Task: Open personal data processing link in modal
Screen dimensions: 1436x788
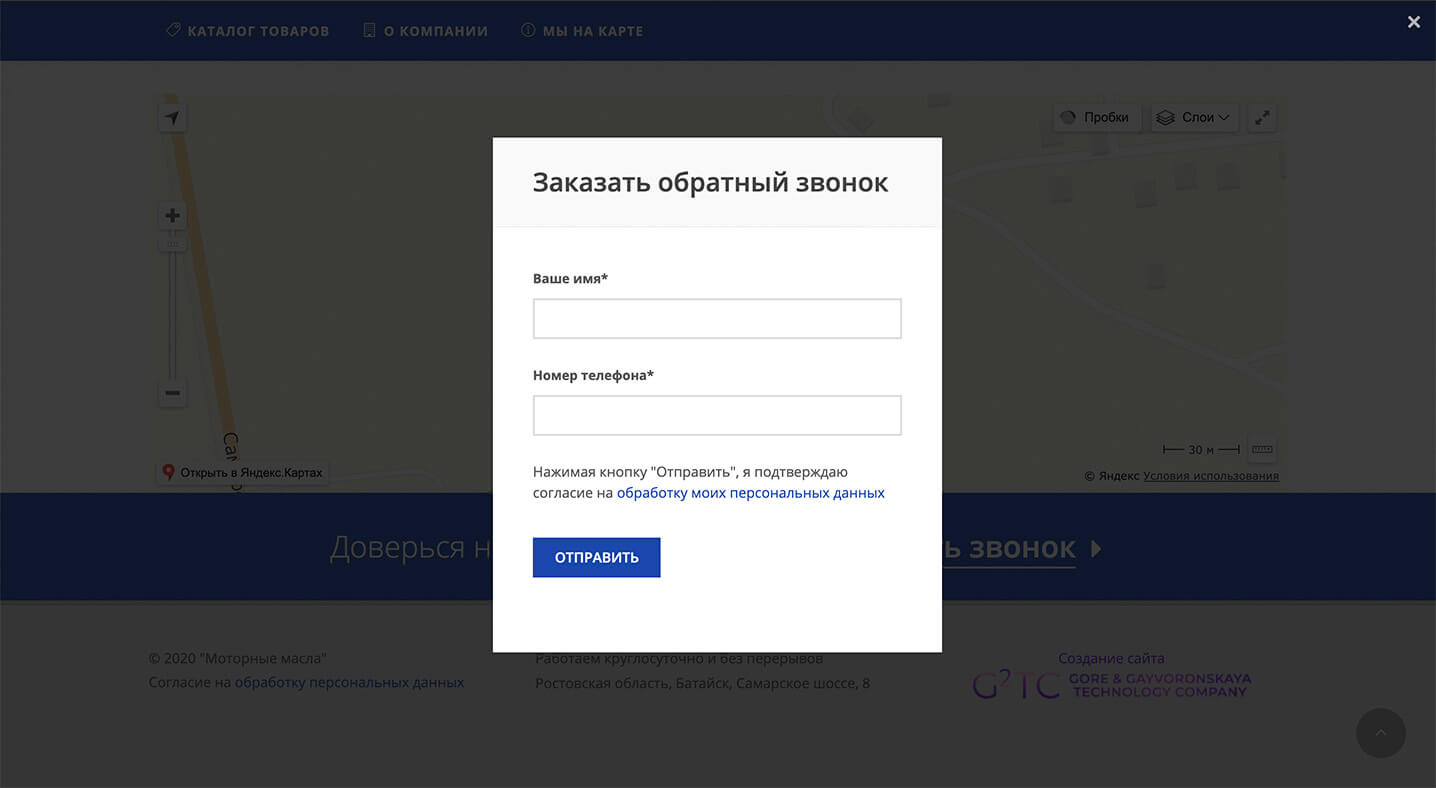Action: pyautogui.click(x=750, y=493)
